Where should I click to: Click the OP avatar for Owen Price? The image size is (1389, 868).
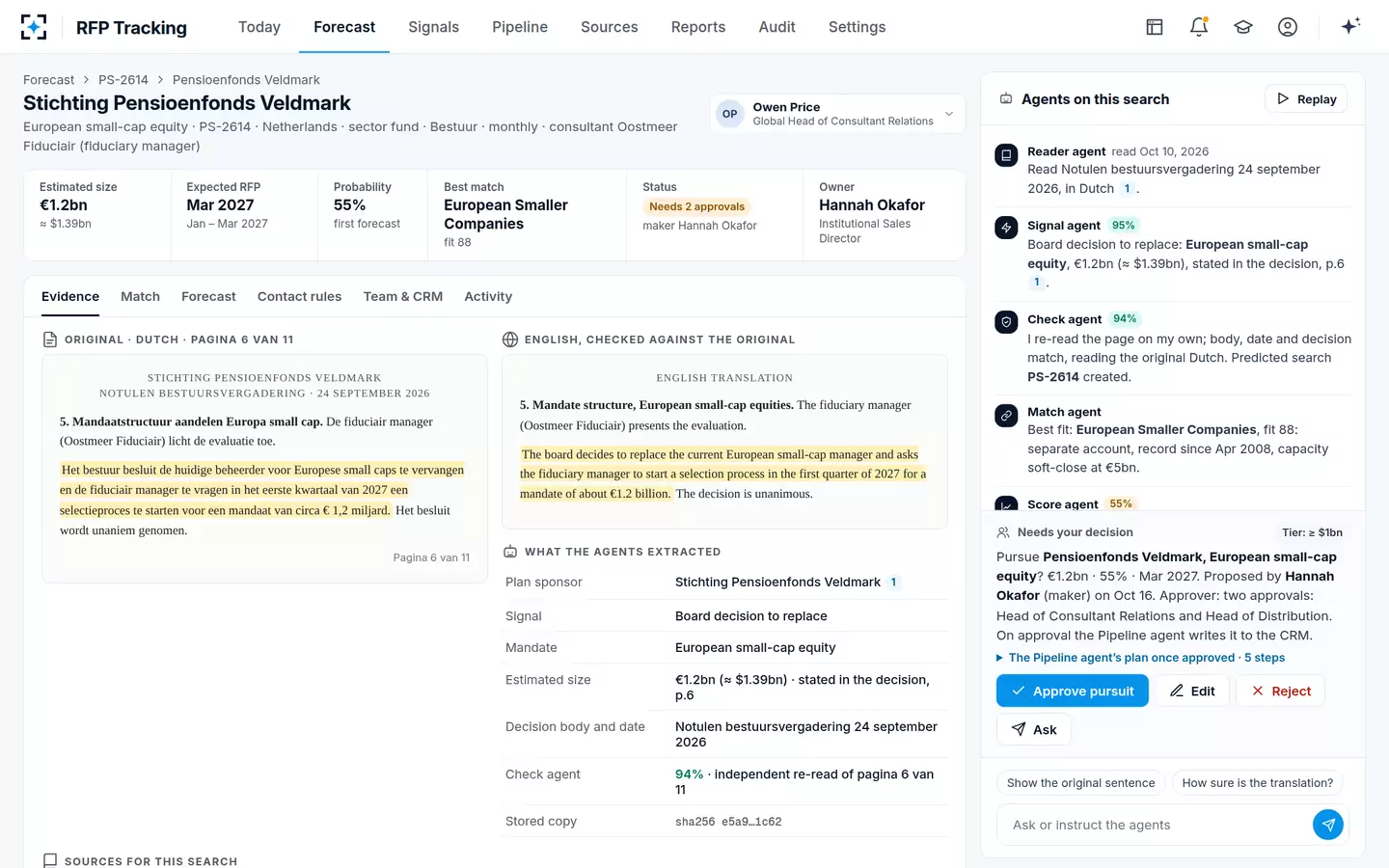[x=730, y=114]
